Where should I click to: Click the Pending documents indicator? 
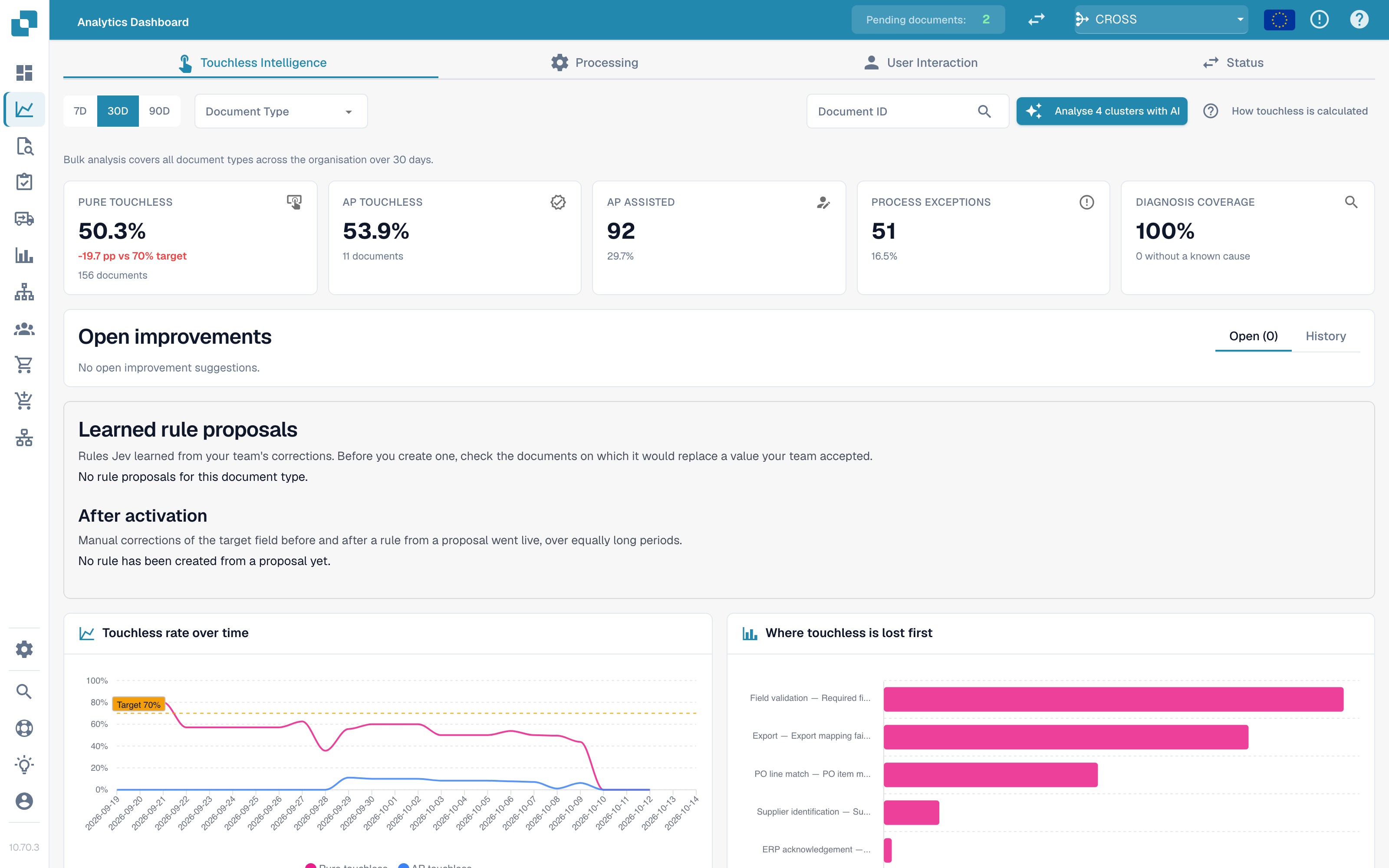coord(928,20)
